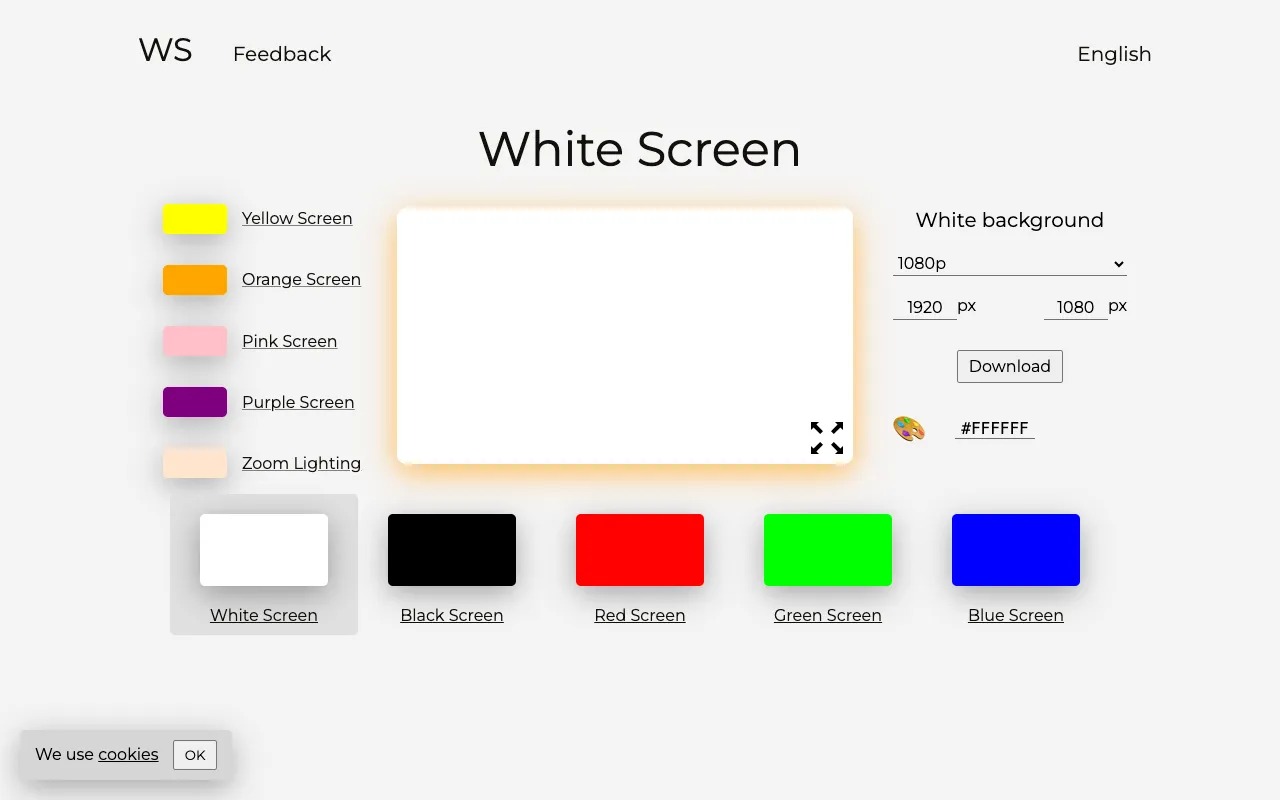
Task: Click the purple color swatch icon
Action: click(194, 402)
